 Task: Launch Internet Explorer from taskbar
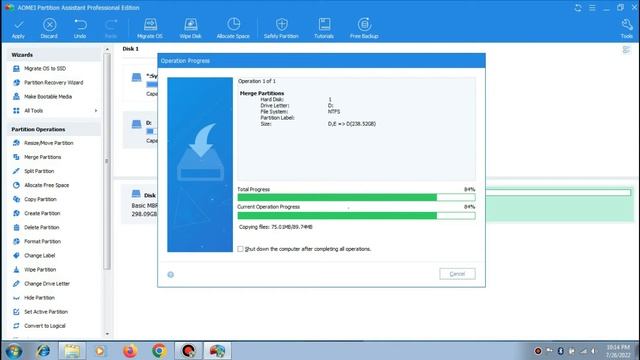pyautogui.click(x=43, y=351)
